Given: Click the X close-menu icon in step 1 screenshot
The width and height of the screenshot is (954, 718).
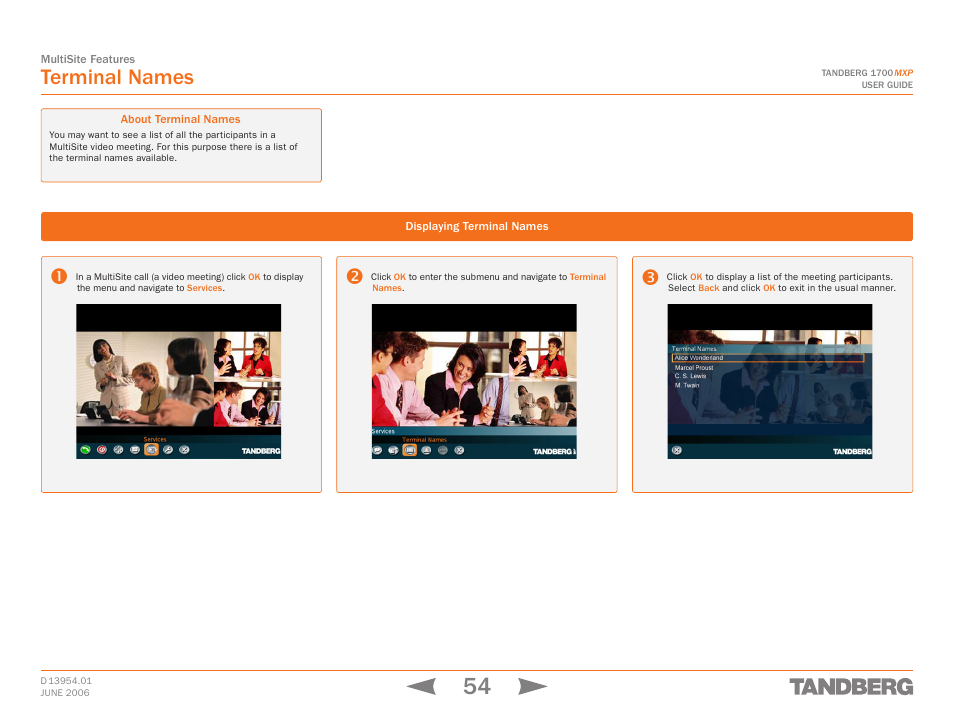Looking at the screenshot, I should 184,450.
